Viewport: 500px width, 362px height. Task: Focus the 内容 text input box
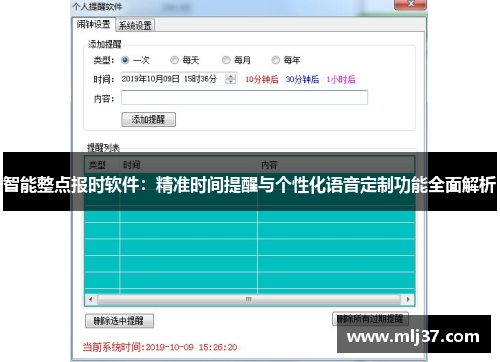click(244, 98)
